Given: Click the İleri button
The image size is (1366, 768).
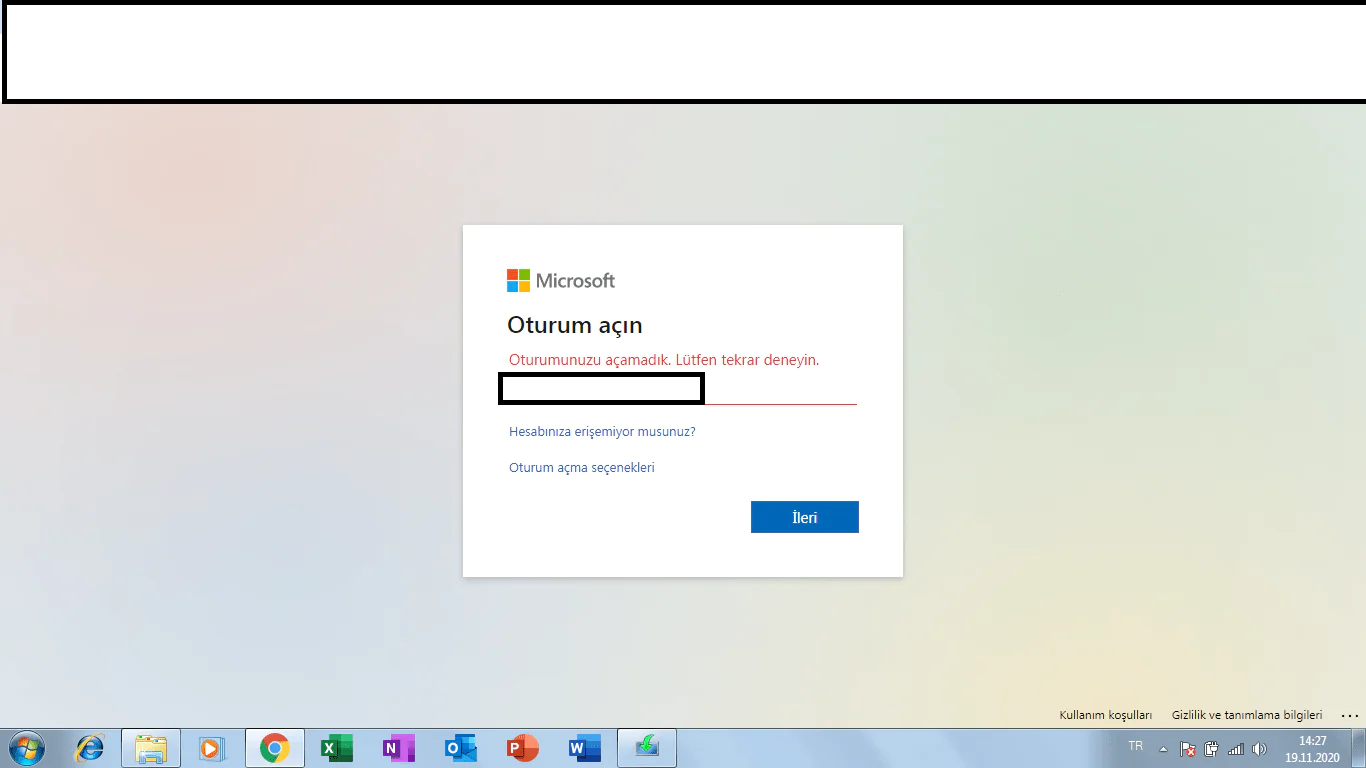Looking at the screenshot, I should point(805,517).
